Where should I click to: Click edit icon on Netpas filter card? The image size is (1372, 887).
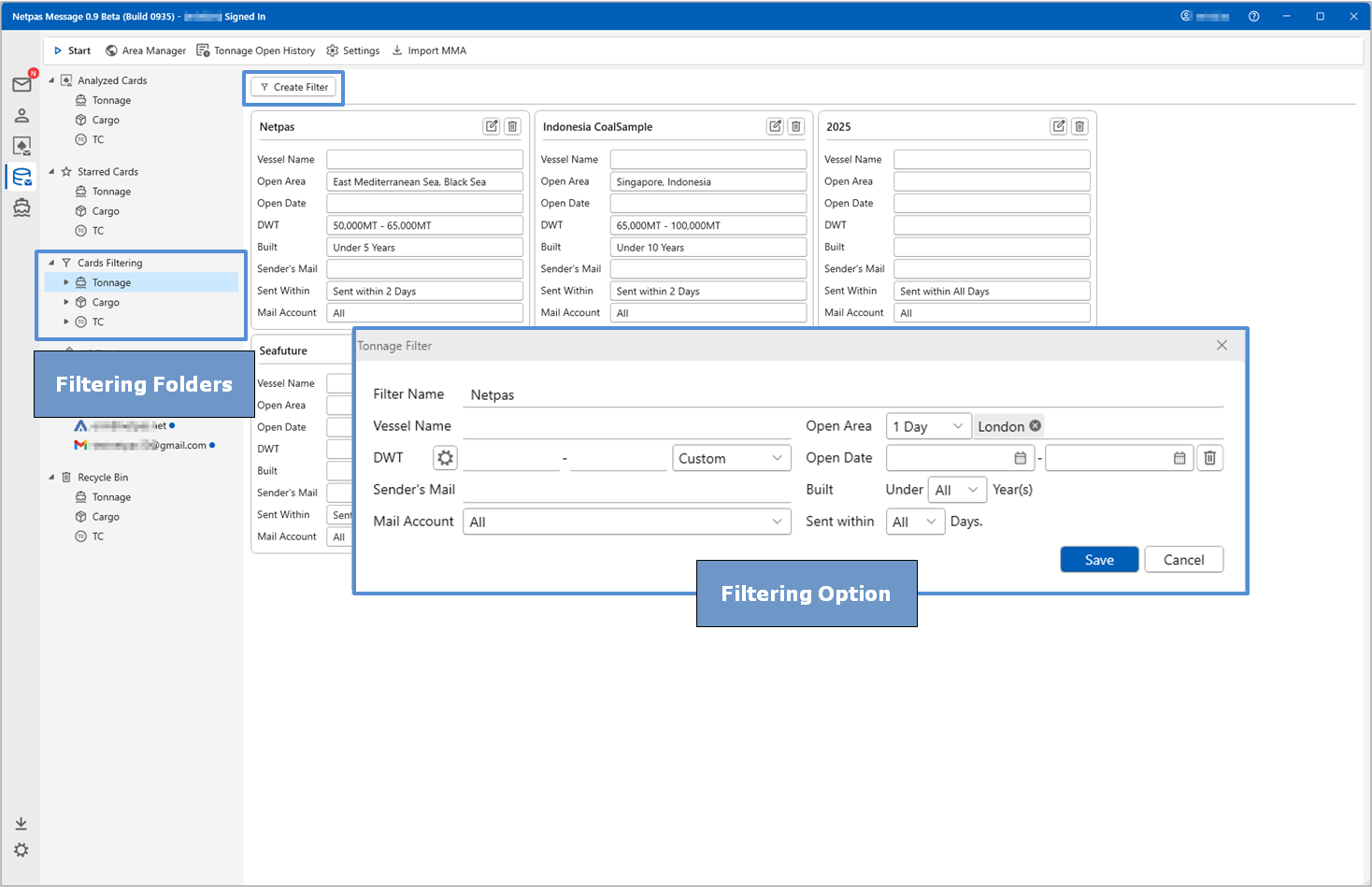(492, 126)
